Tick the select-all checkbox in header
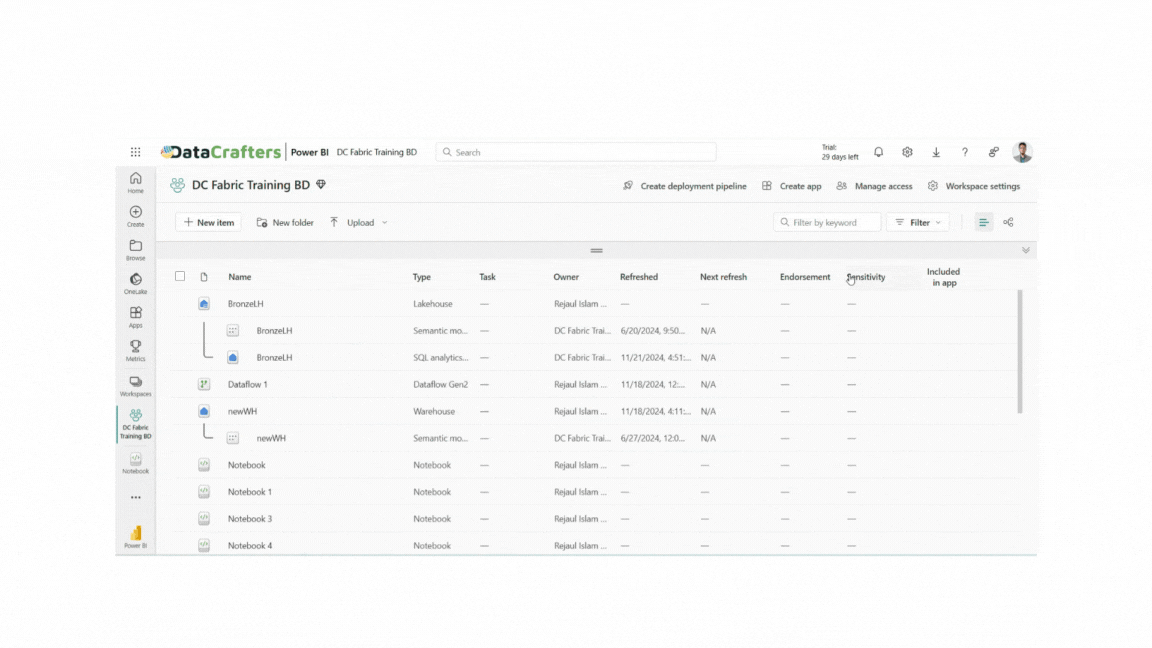Image resolution: width=1152 pixels, height=648 pixels. pos(180,276)
